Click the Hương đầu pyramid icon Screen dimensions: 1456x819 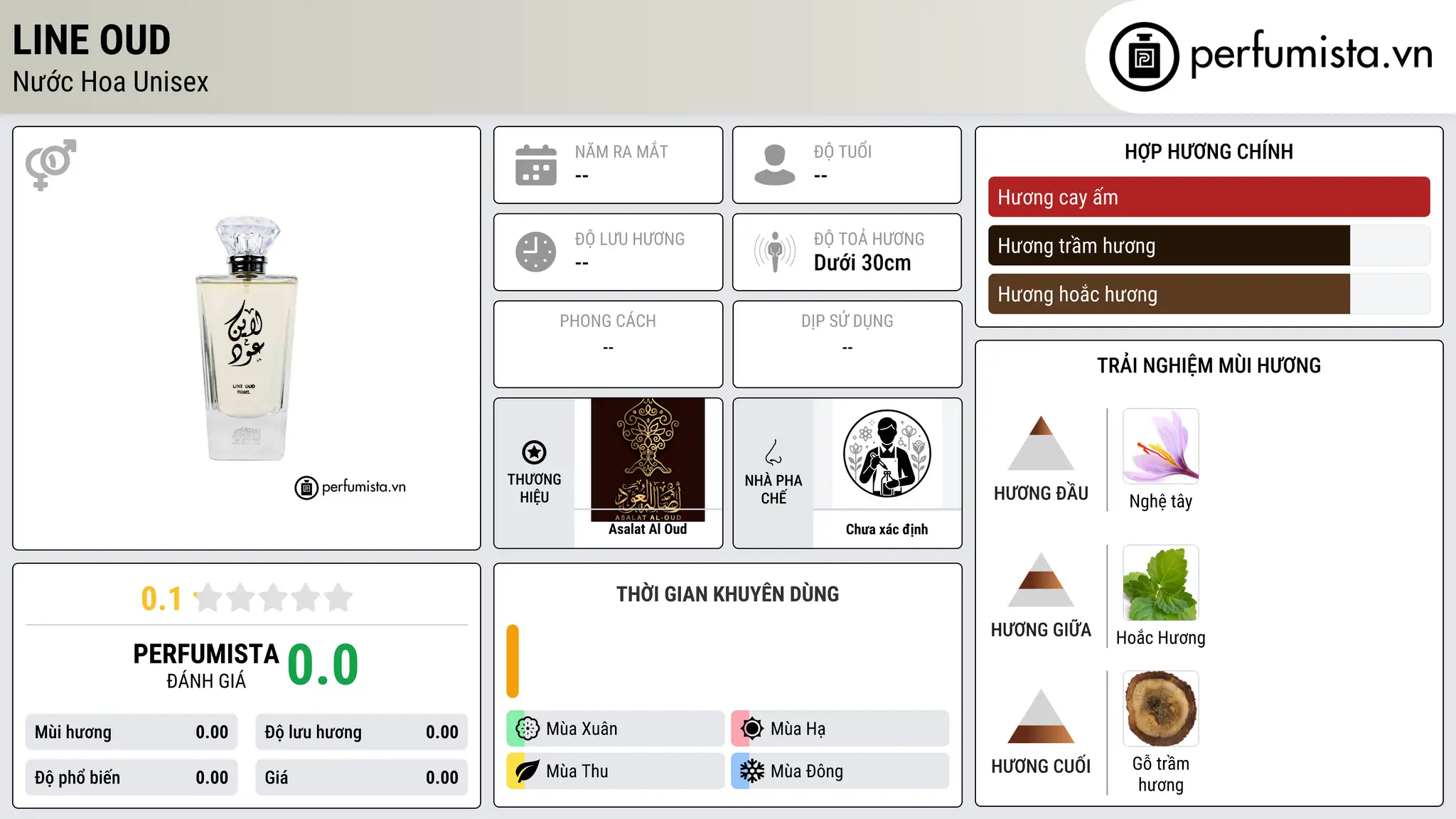[1041, 443]
